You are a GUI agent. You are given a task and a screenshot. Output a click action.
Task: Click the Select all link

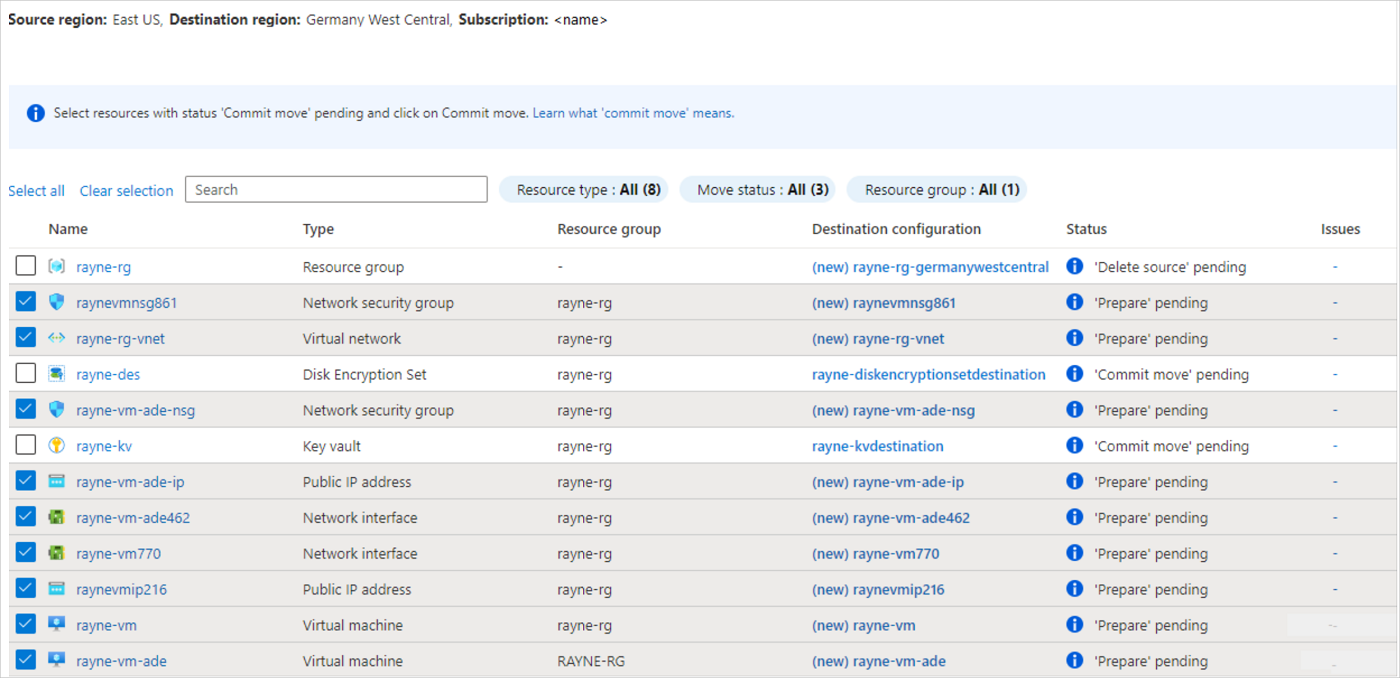pos(36,191)
